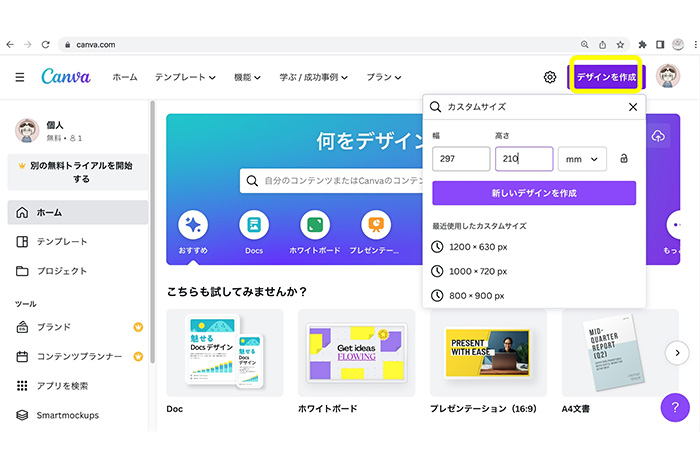Bookmark page with star icon
Viewport: 700px width, 467px height.
(x=620, y=45)
